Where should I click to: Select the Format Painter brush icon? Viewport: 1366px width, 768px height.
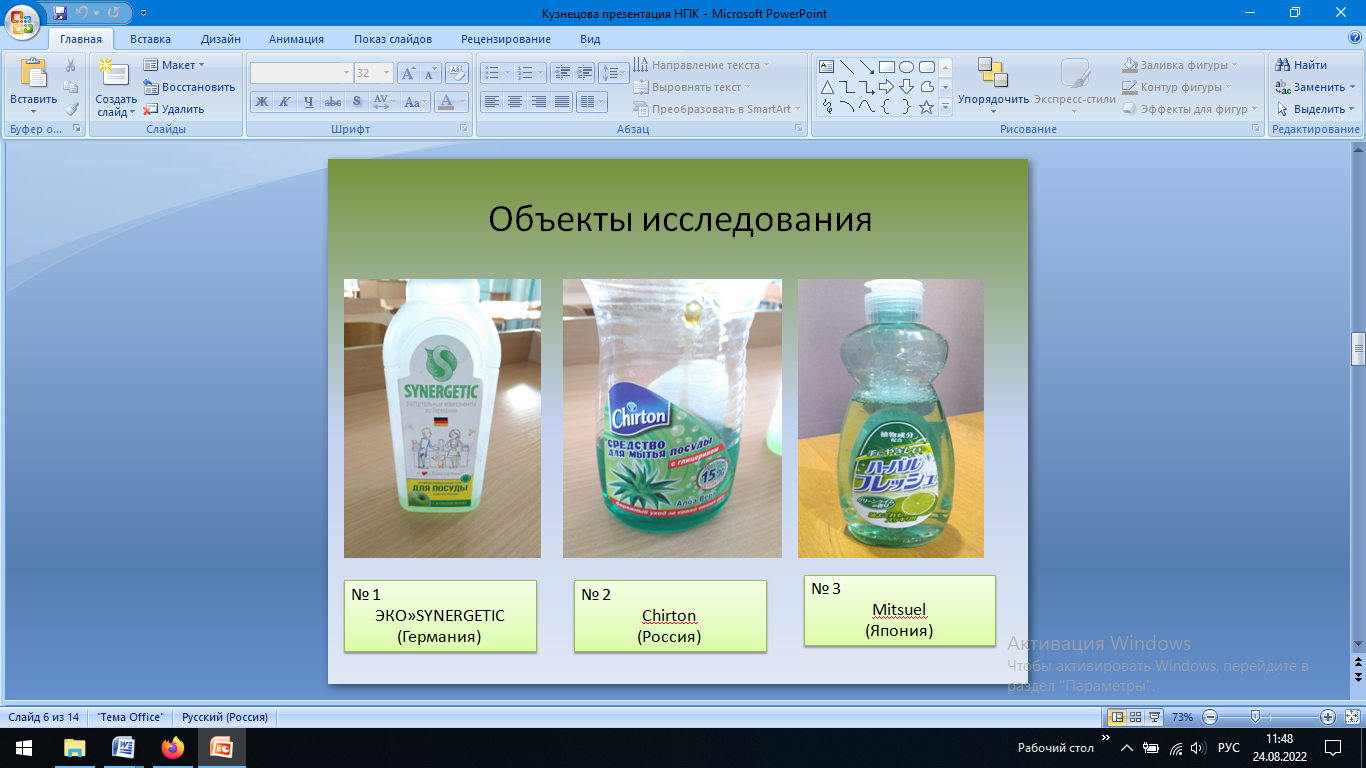pos(71,109)
